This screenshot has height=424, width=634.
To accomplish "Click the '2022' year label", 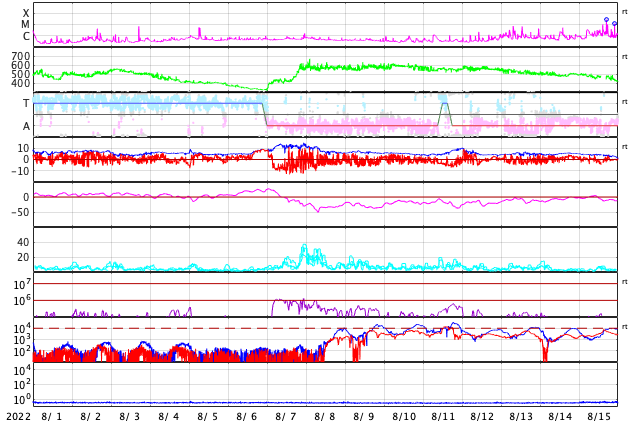I will point(18,417).
